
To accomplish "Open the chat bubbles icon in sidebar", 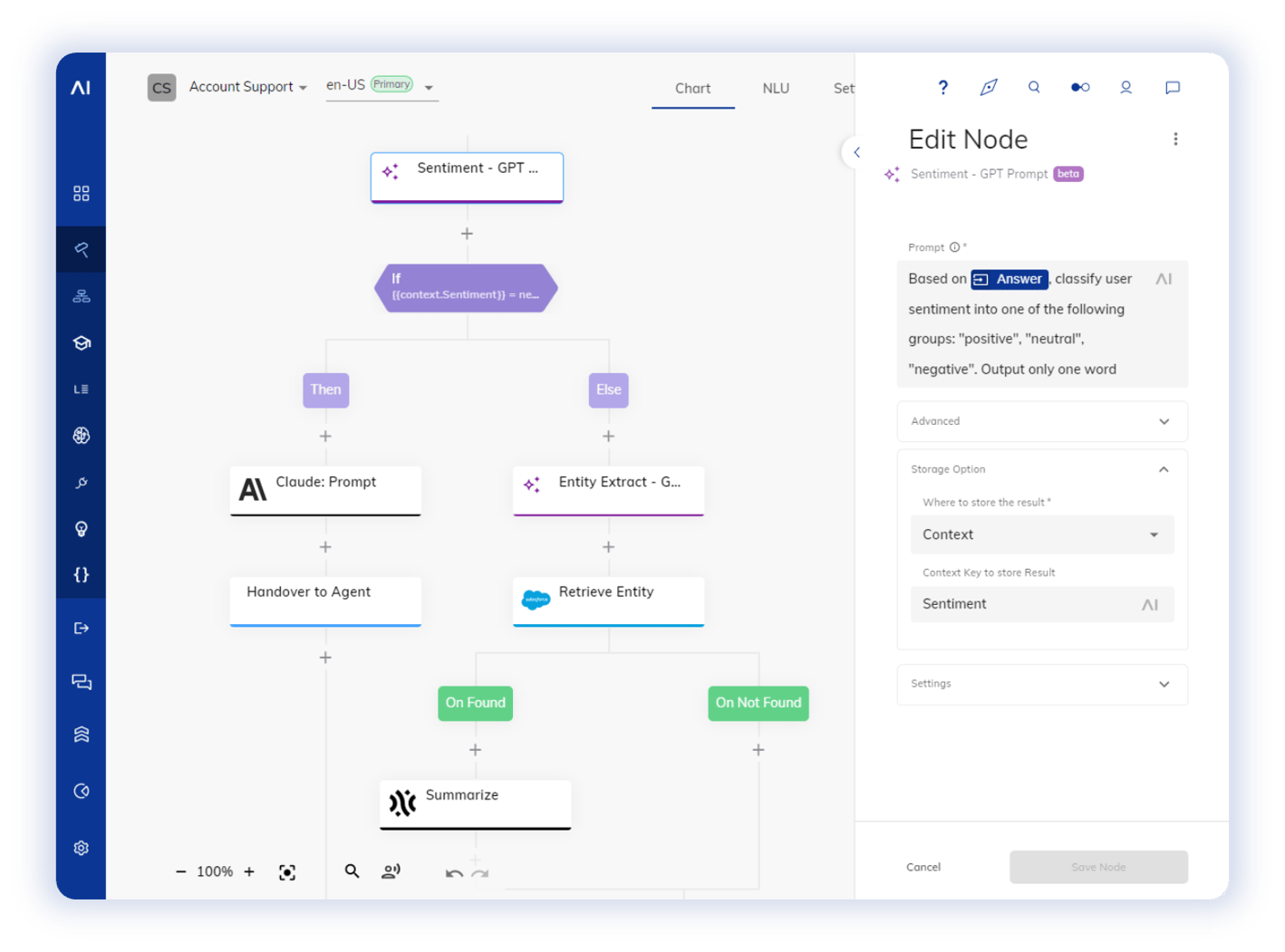I will (x=81, y=681).
